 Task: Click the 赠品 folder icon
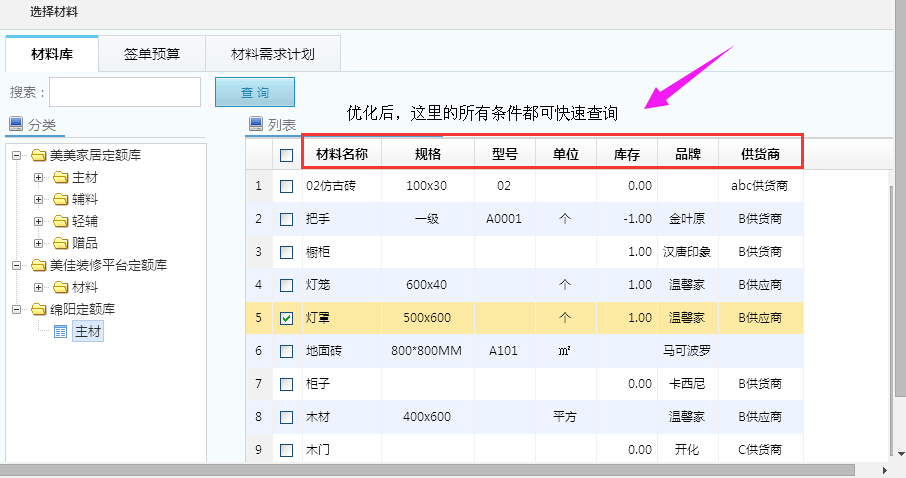point(60,243)
